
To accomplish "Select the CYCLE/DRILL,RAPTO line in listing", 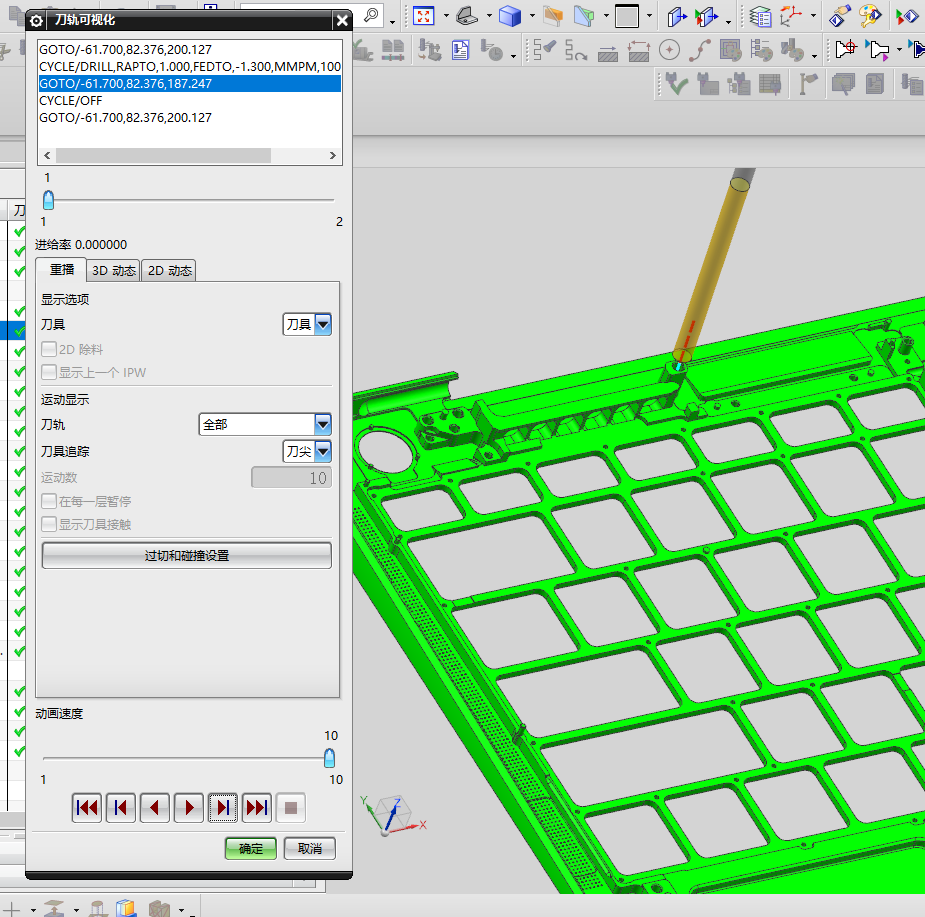I will (x=189, y=66).
